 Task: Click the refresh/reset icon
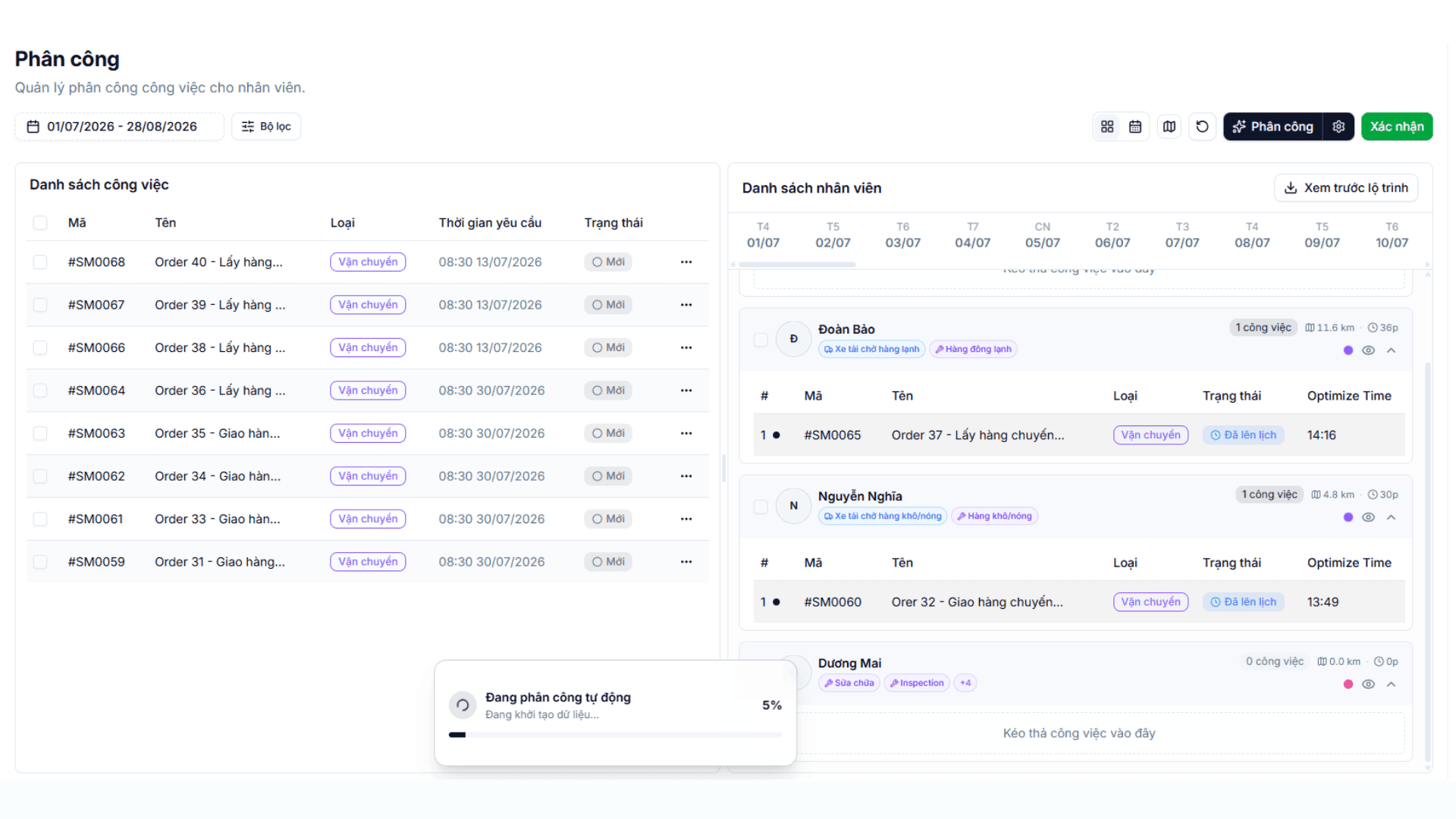(x=1203, y=127)
